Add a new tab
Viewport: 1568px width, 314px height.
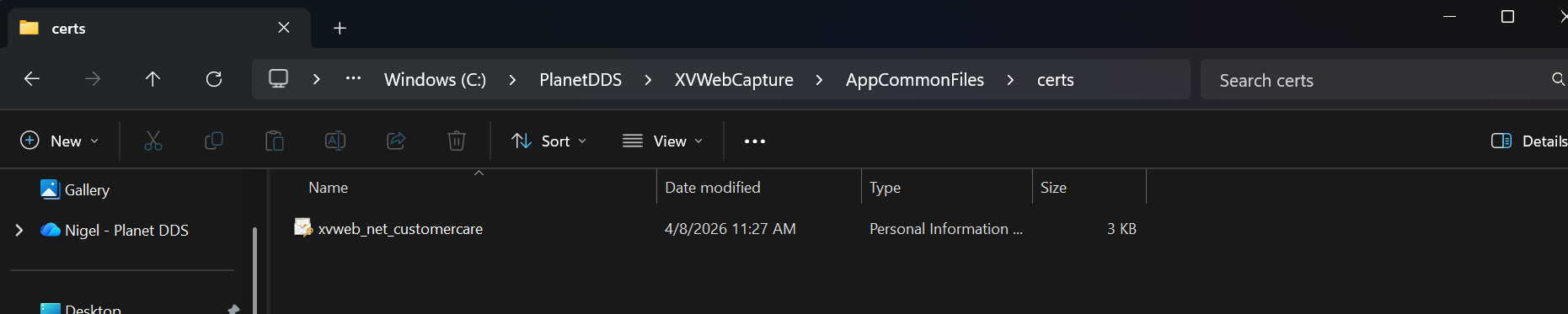(340, 28)
